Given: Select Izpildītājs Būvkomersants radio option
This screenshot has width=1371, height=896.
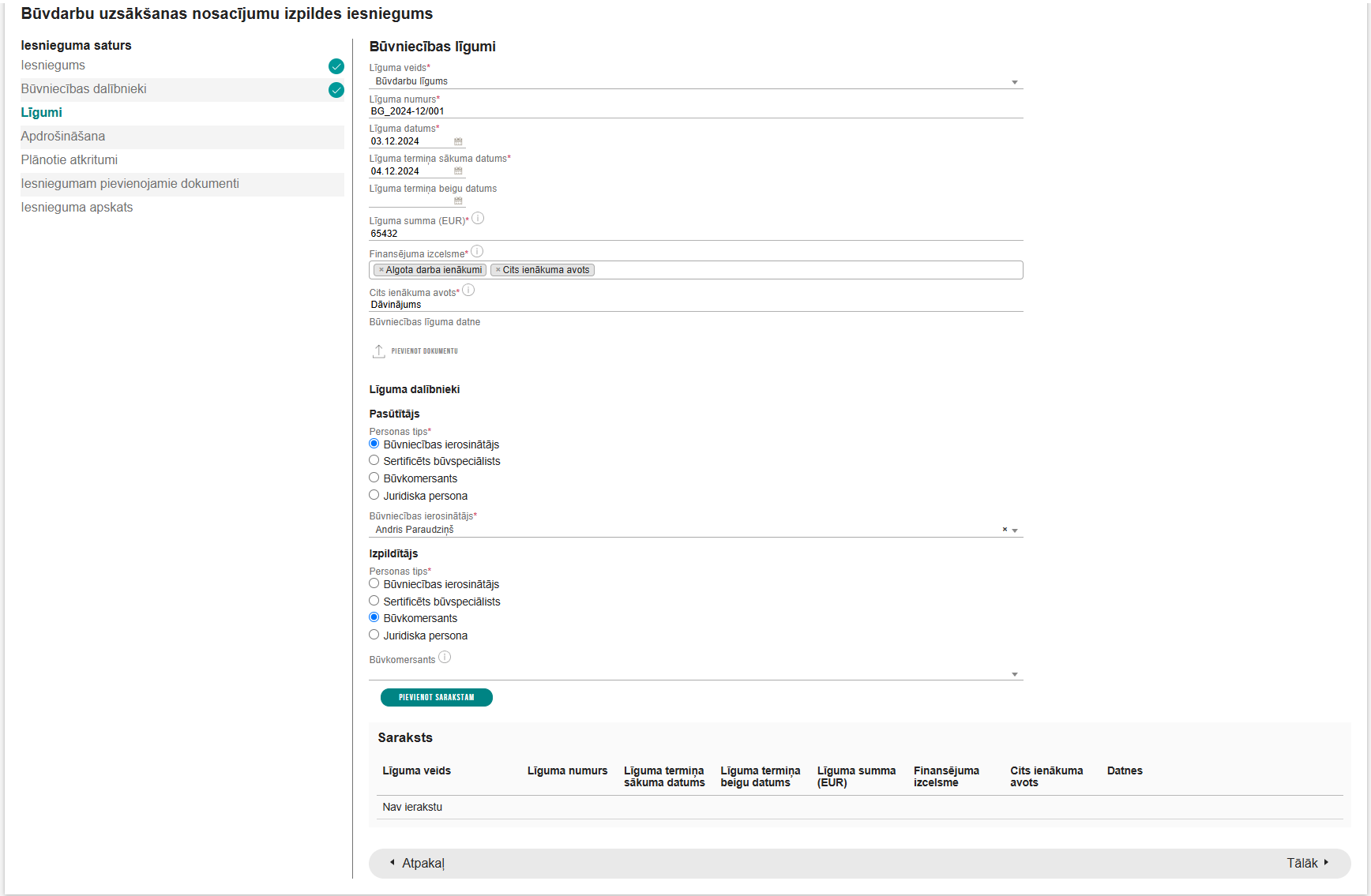Looking at the screenshot, I should [x=374, y=617].
